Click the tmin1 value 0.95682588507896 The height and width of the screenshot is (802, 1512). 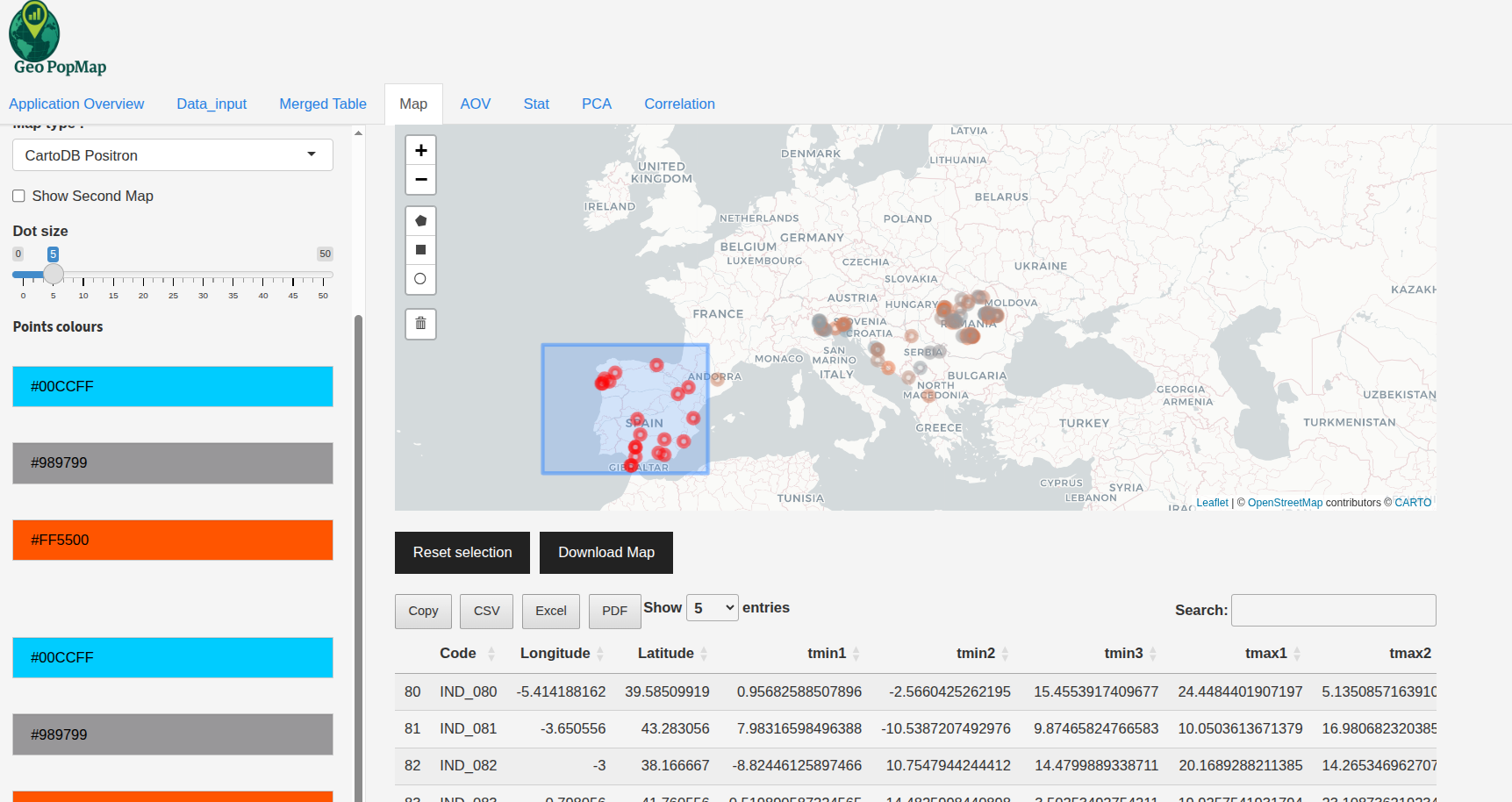(799, 692)
